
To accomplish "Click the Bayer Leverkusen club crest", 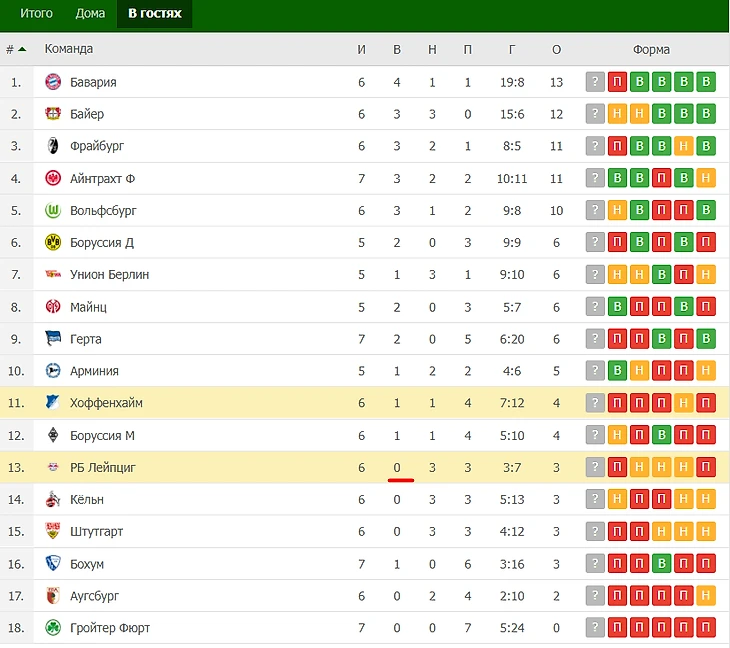I will pos(53,114).
